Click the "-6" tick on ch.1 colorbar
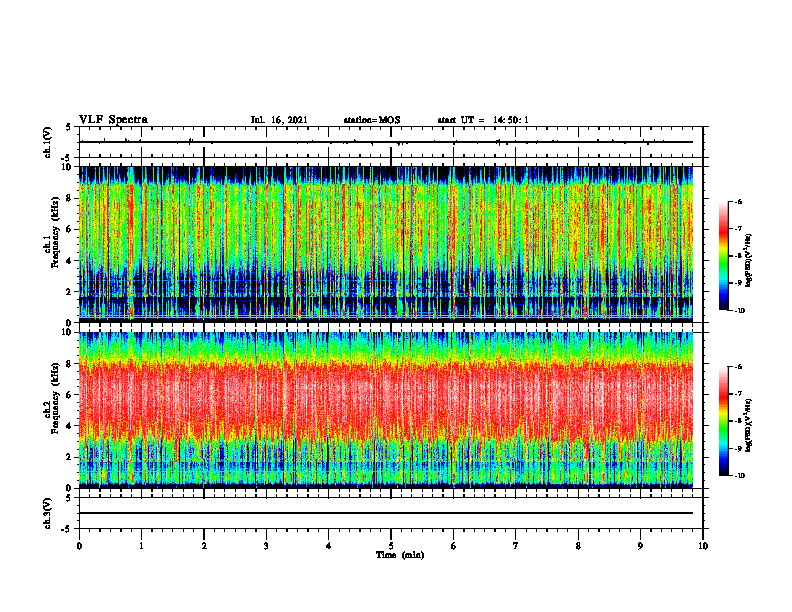The image size is (792, 612). pos(738,202)
